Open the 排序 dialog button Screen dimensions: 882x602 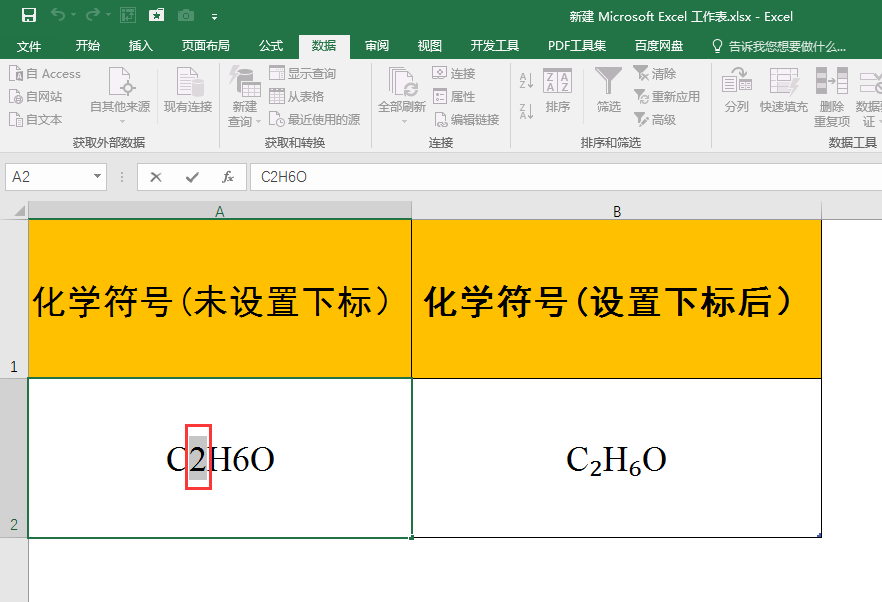tap(557, 90)
